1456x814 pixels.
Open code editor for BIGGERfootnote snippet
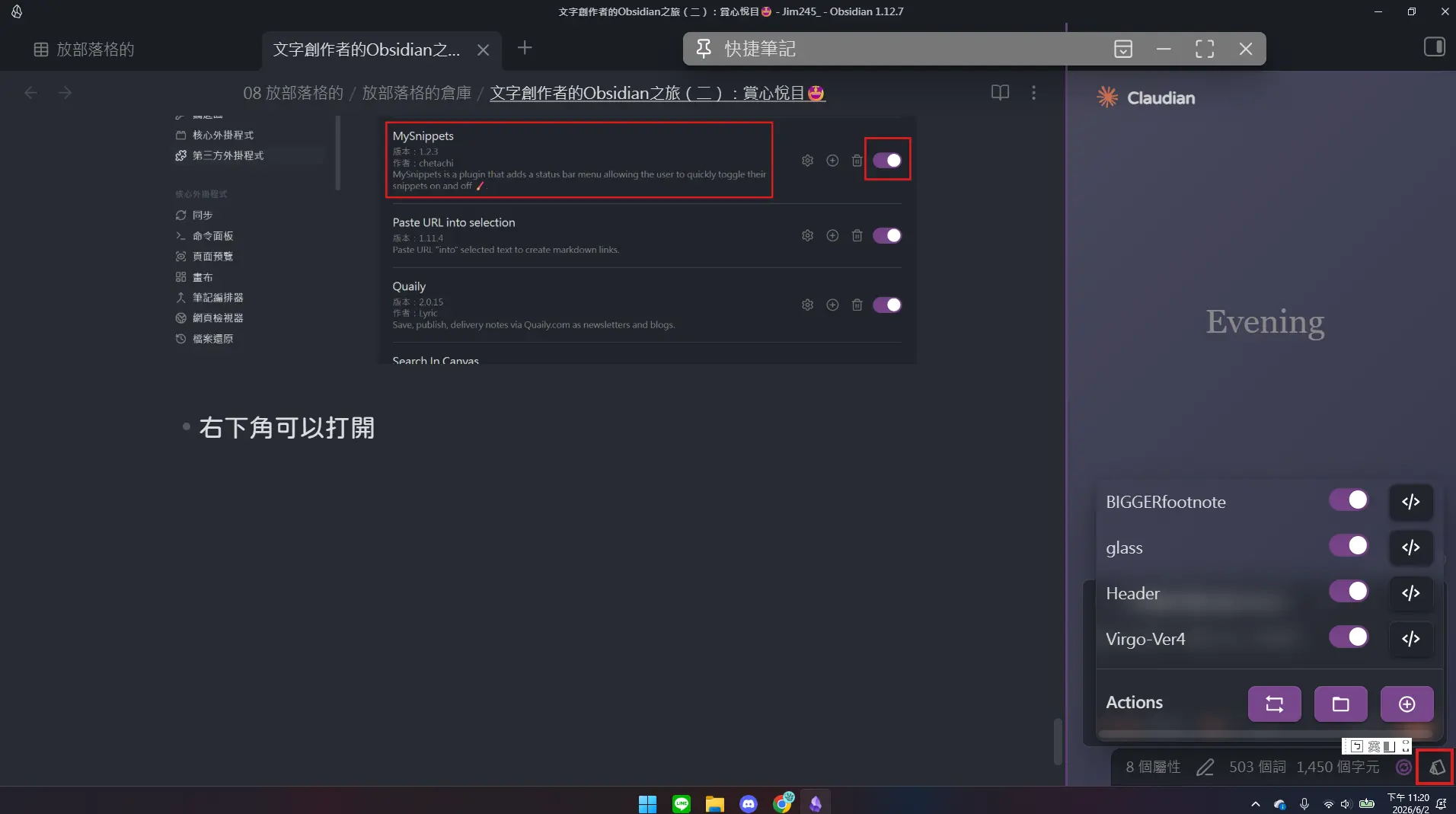click(x=1410, y=502)
